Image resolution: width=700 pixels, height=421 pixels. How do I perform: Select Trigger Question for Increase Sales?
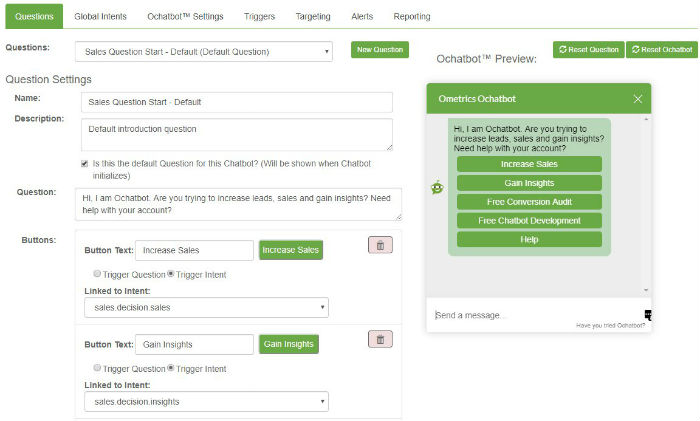pos(97,273)
